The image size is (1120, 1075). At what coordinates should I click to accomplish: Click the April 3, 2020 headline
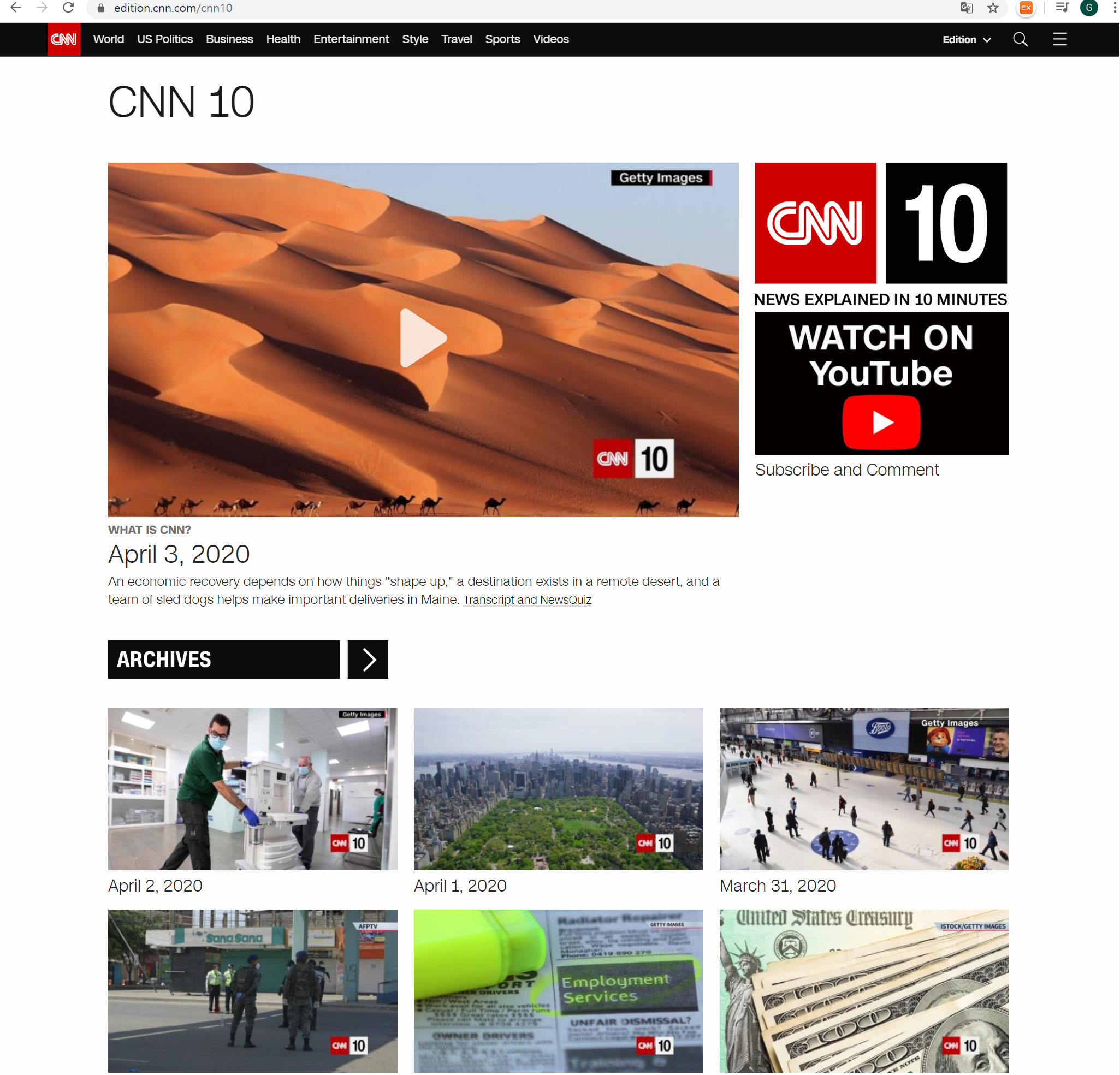pyautogui.click(x=179, y=554)
